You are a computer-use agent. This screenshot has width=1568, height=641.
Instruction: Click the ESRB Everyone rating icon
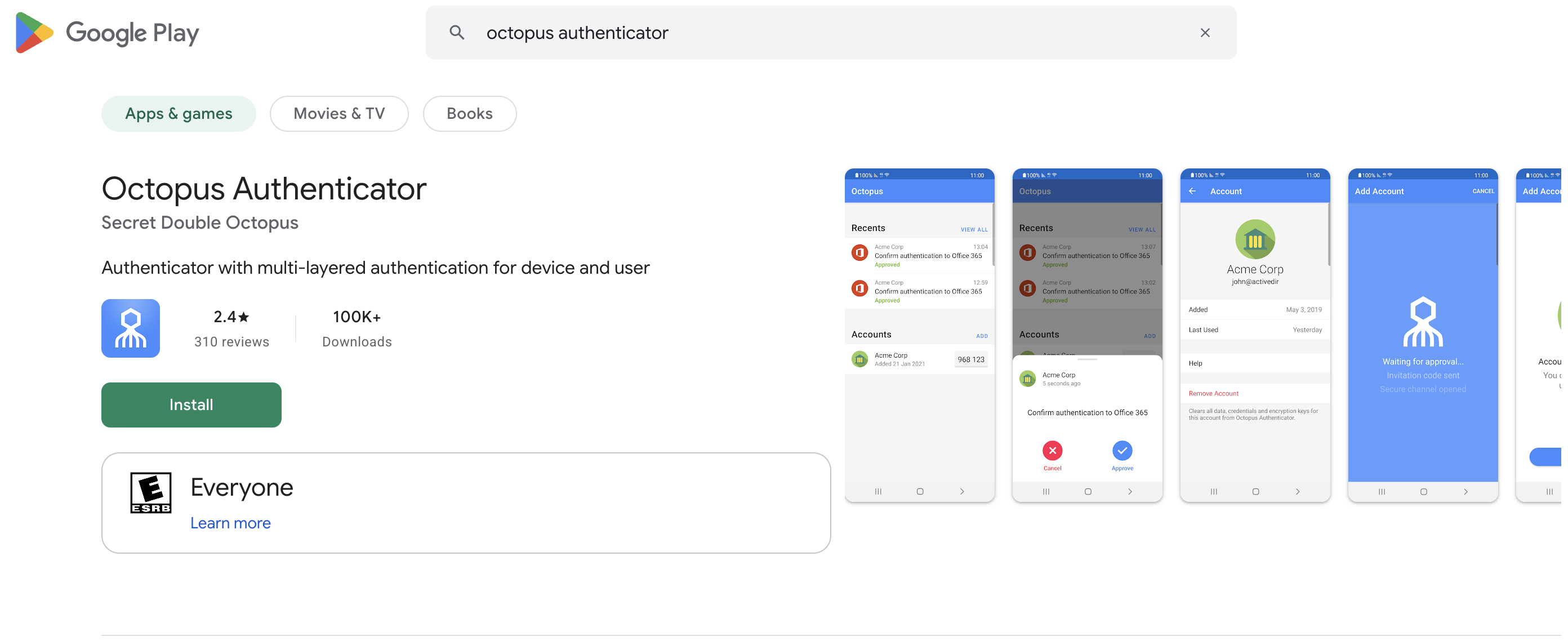(x=150, y=492)
